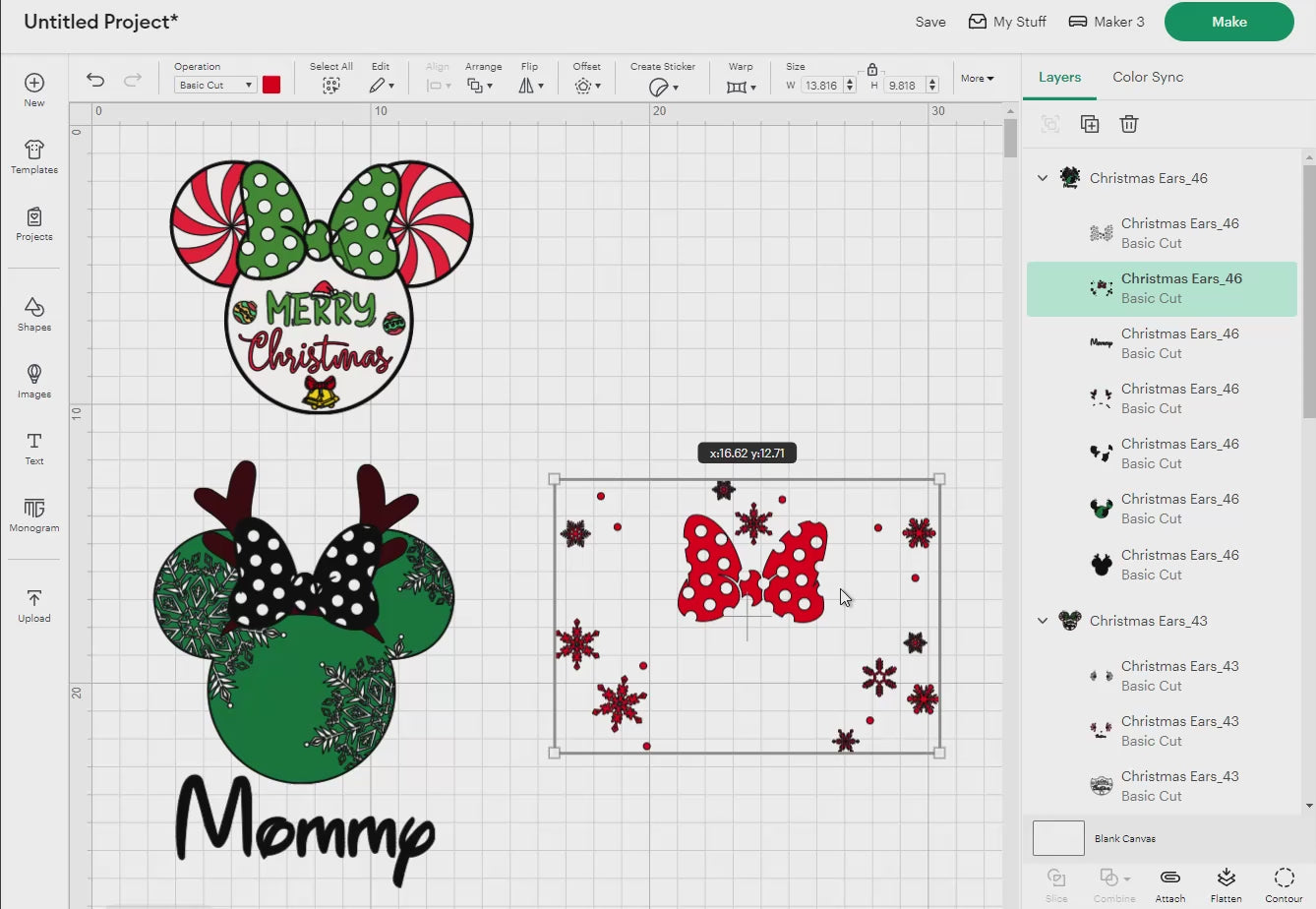Switch to the Color Sync tab
Image resolution: width=1316 pixels, height=909 pixels.
click(x=1148, y=77)
